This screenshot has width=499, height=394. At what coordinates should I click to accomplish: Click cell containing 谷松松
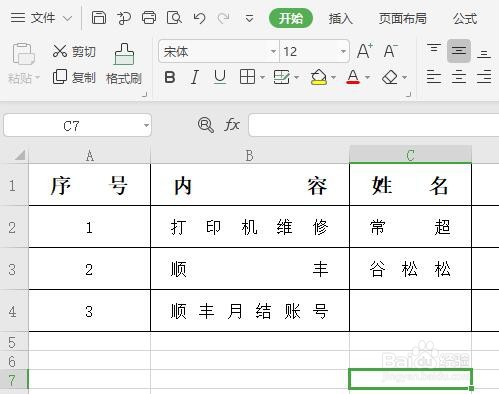[x=410, y=269]
